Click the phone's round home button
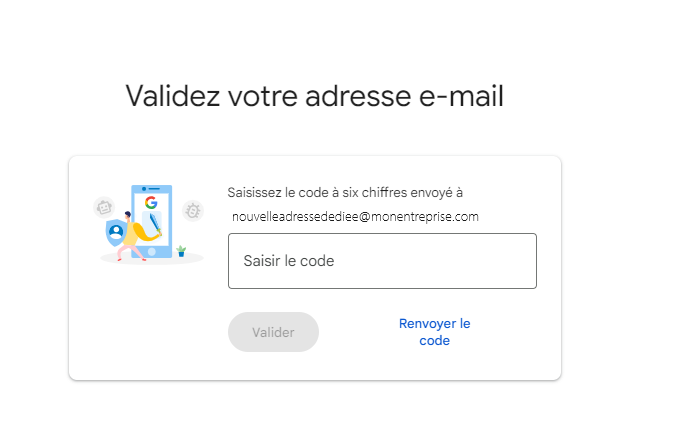This screenshot has height=436, width=685. (x=152, y=252)
